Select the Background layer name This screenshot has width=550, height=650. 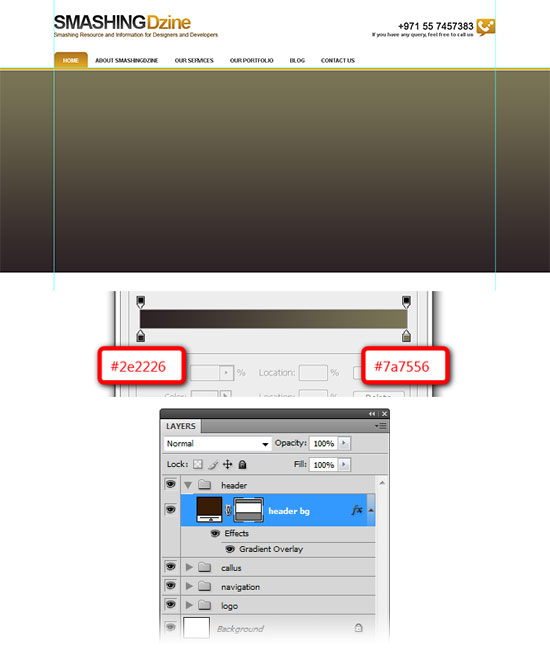point(240,628)
